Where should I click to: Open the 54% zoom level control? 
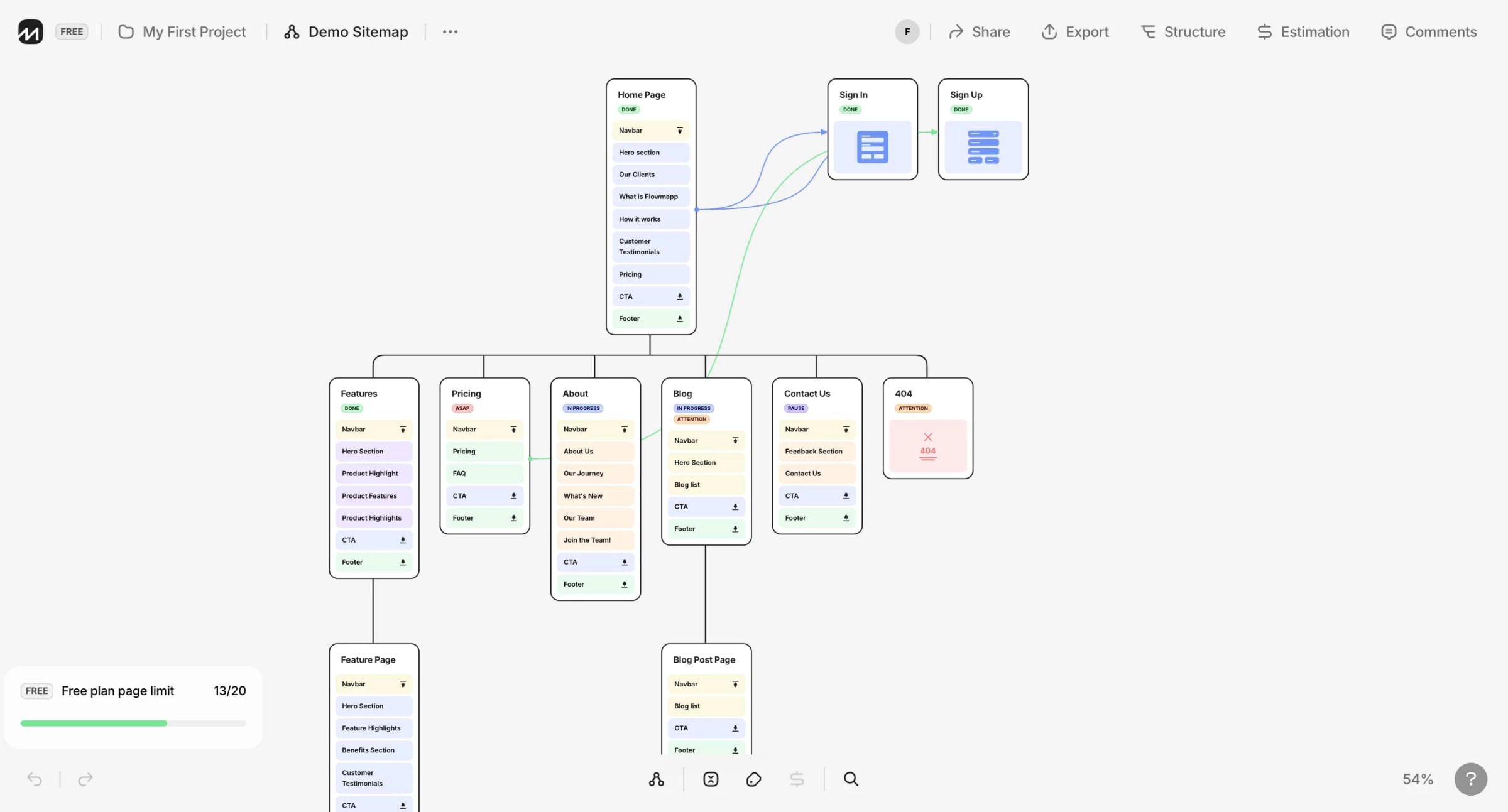(1418, 779)
